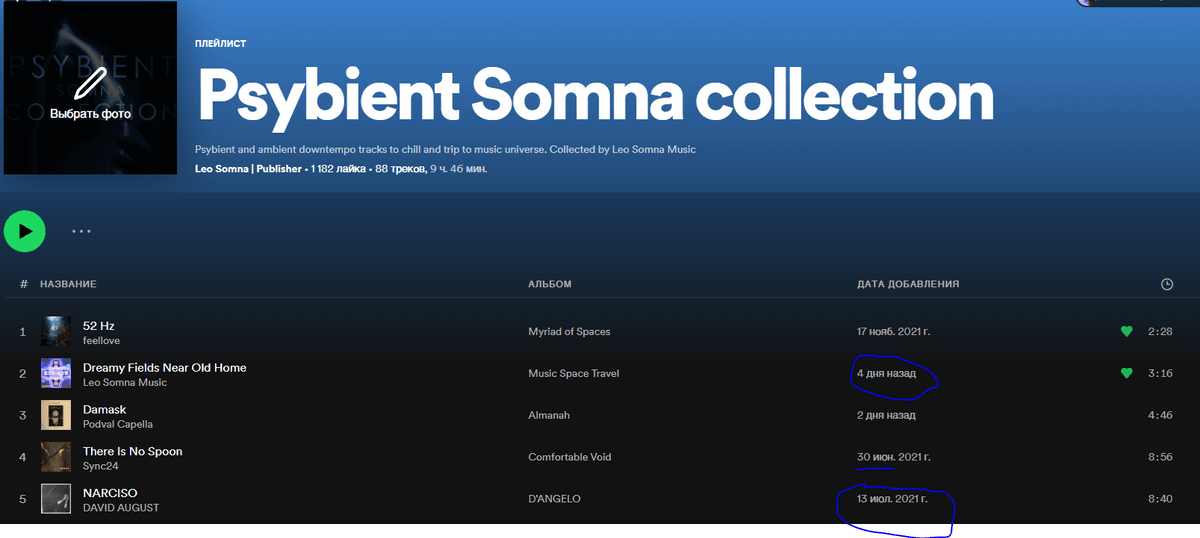Open the track title 52 Hz

[99, 325]
